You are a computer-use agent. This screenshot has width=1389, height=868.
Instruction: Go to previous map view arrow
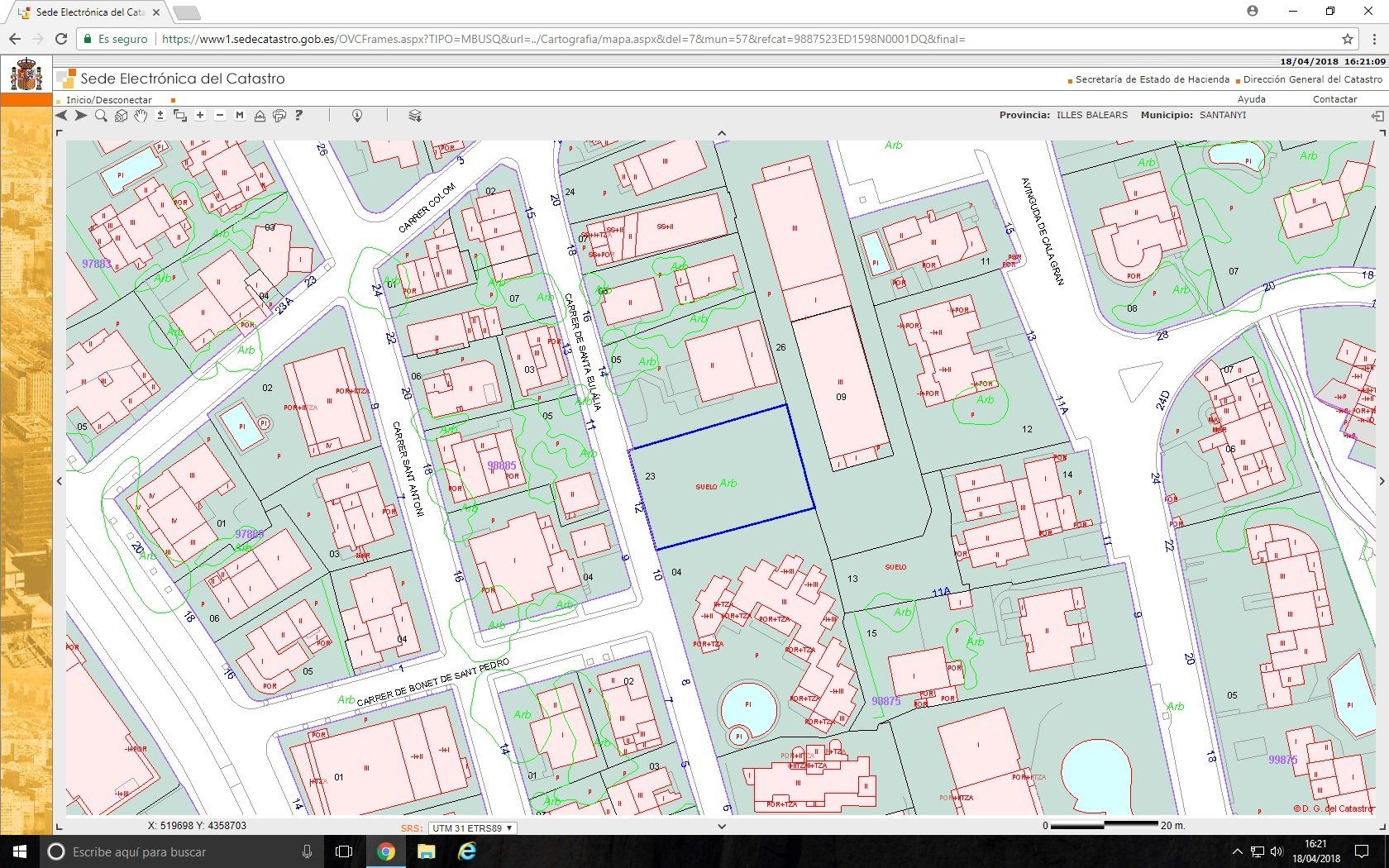coord(61,116)
